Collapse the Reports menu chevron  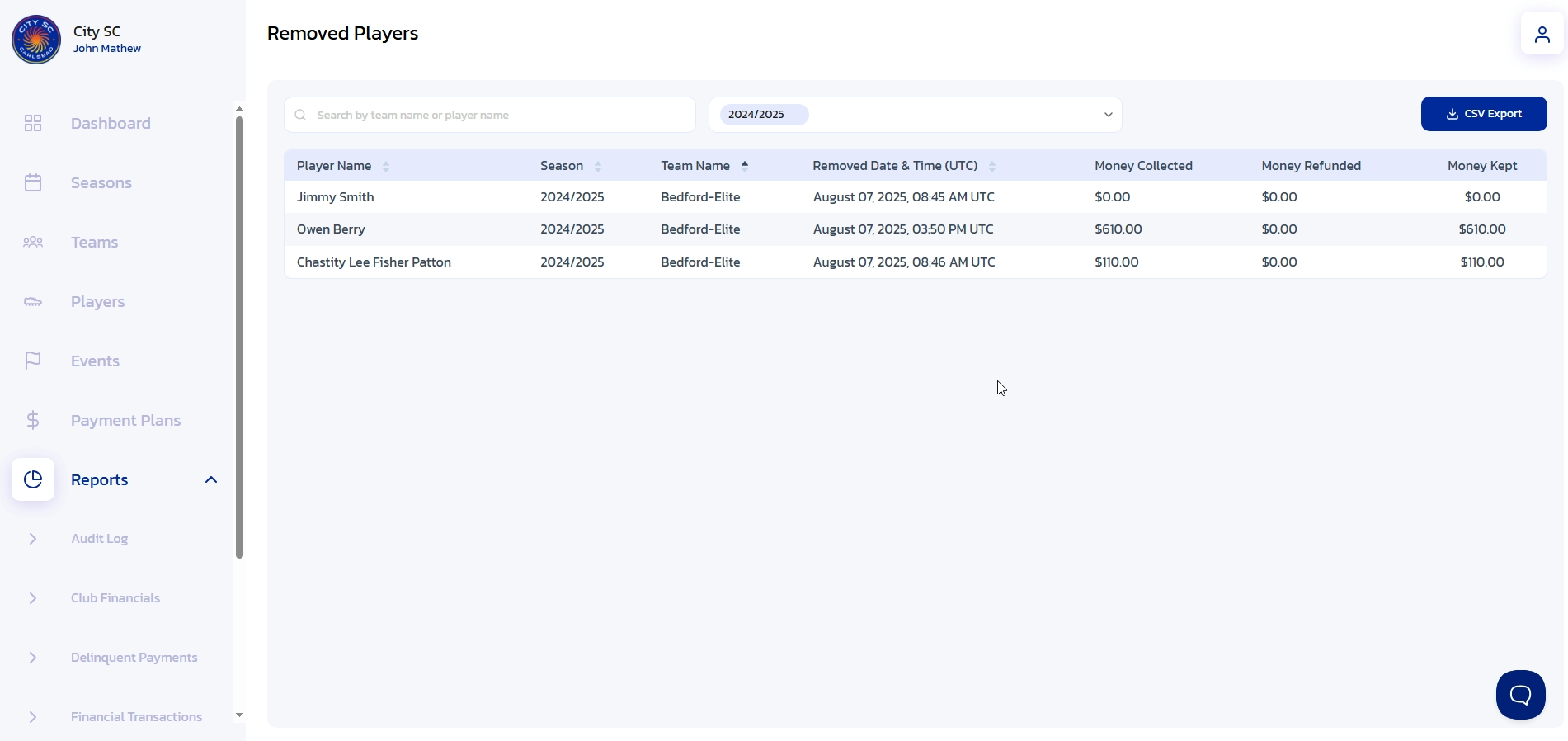tap(211, 479)
